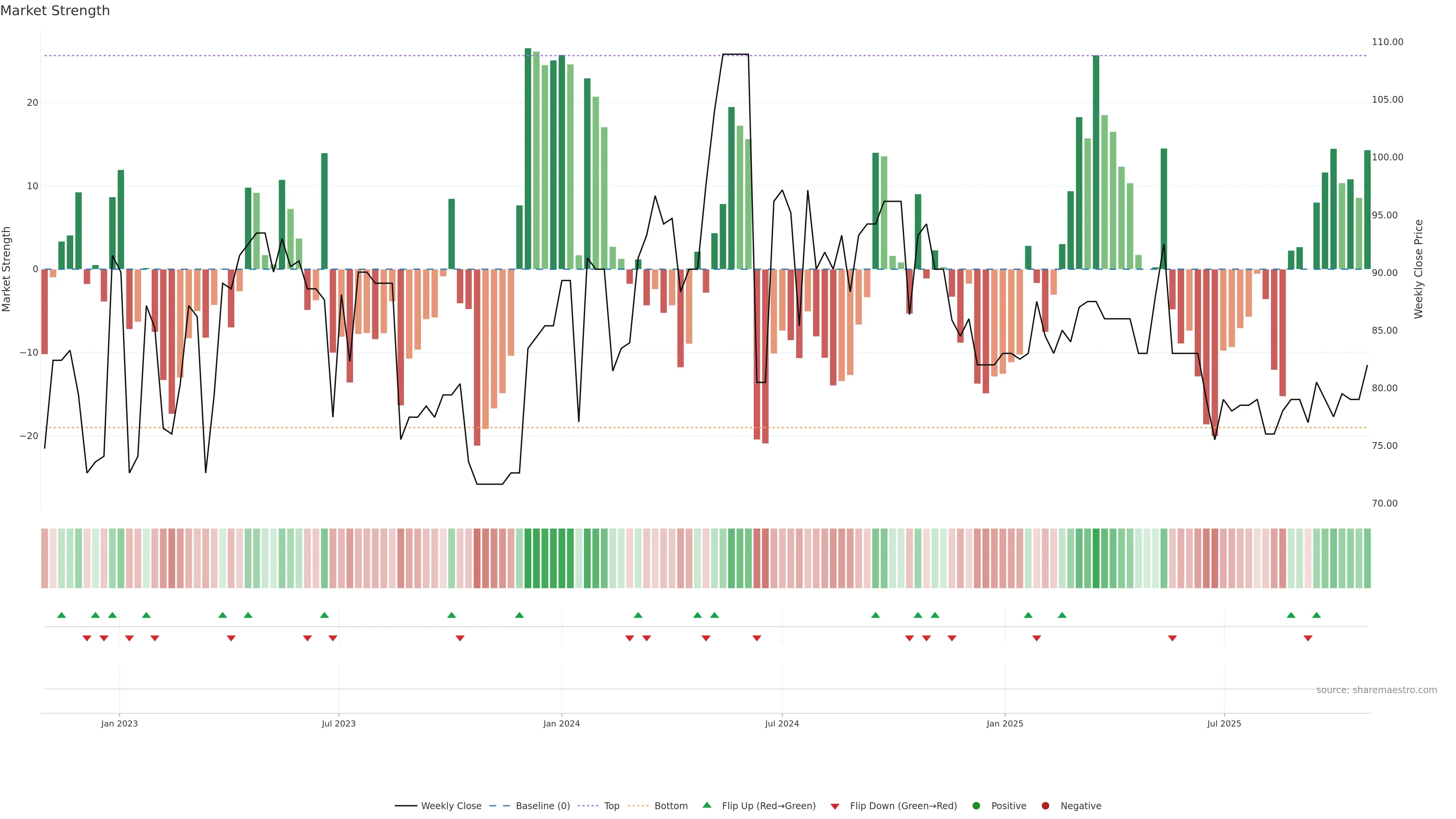This screenshot has width=1456, height=819.
Task: Click the Jan 2023 x-axis label
Action: point(119,723)
